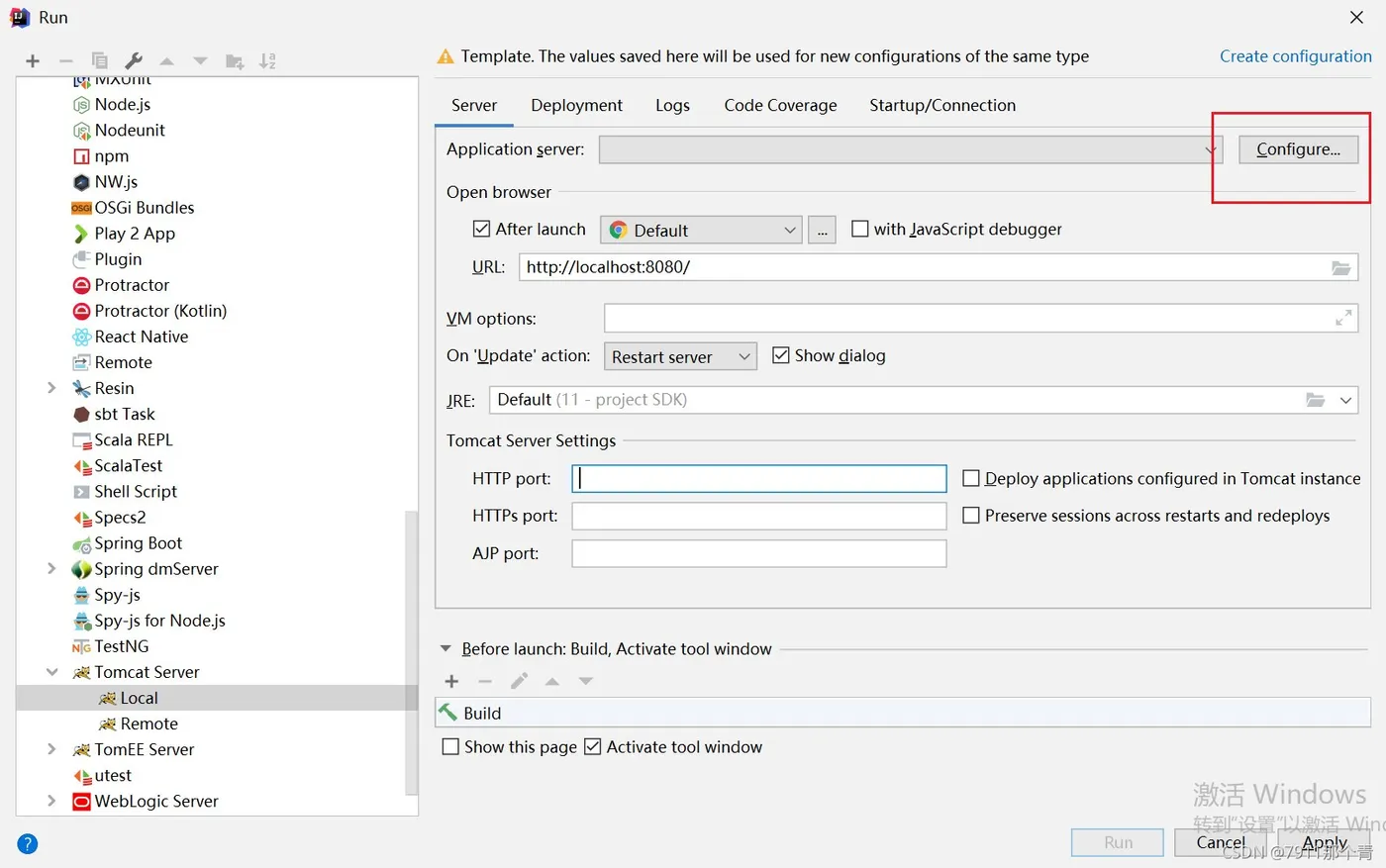
Task: Click into the HTTP port field
Action: (x=759, y=479)
